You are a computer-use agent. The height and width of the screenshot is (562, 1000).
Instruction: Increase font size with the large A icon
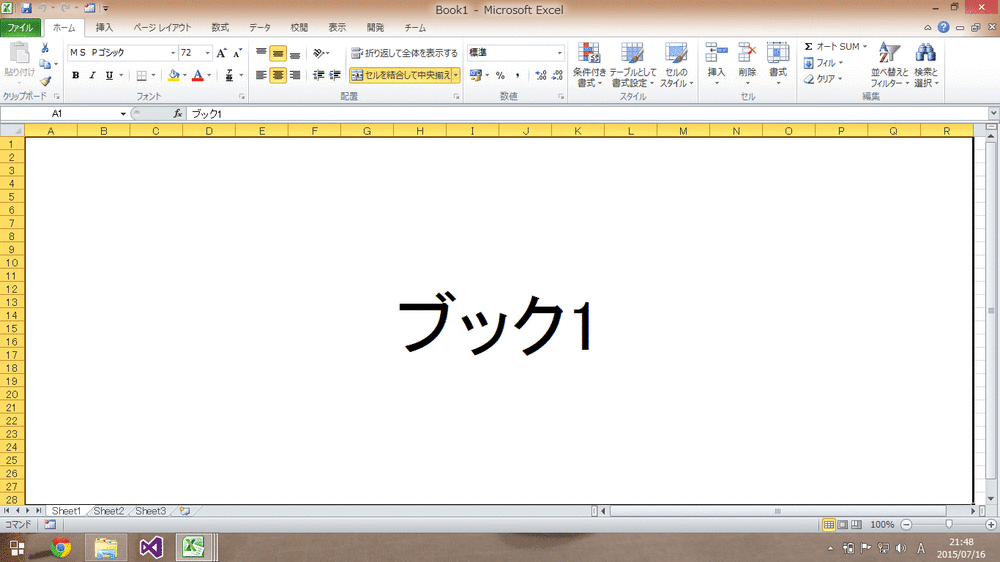(221, 53)
